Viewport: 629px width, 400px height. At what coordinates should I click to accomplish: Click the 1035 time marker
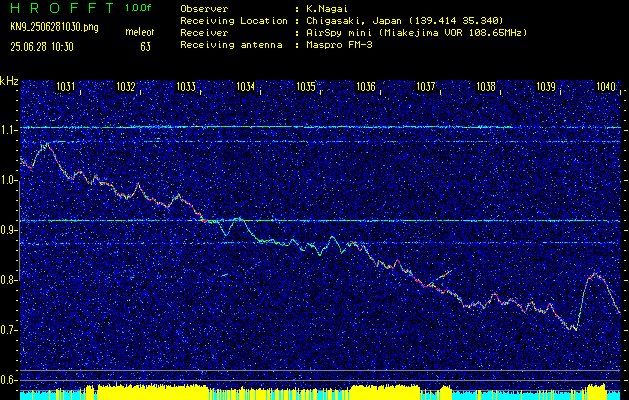pyautogui.click(x=306, y=86)
